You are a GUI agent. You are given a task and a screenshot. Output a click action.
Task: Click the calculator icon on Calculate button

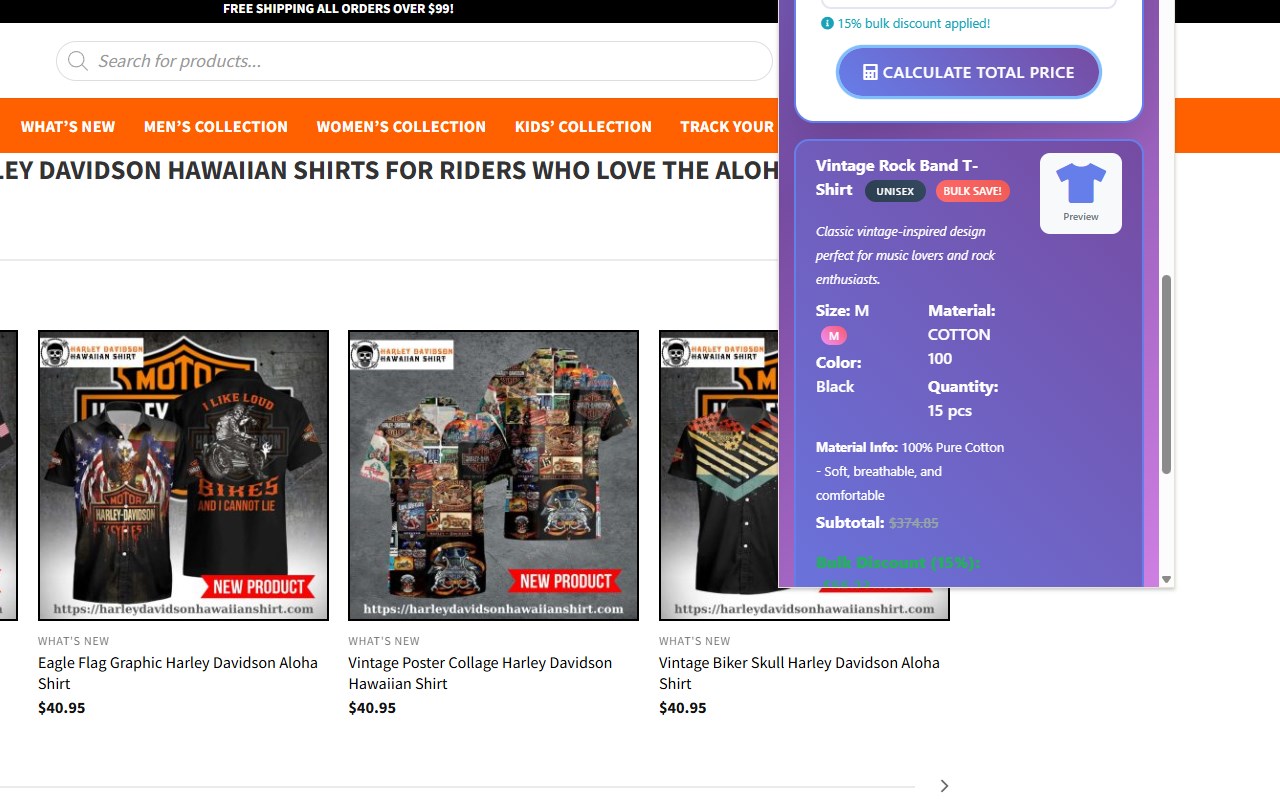tap(870, 72)
